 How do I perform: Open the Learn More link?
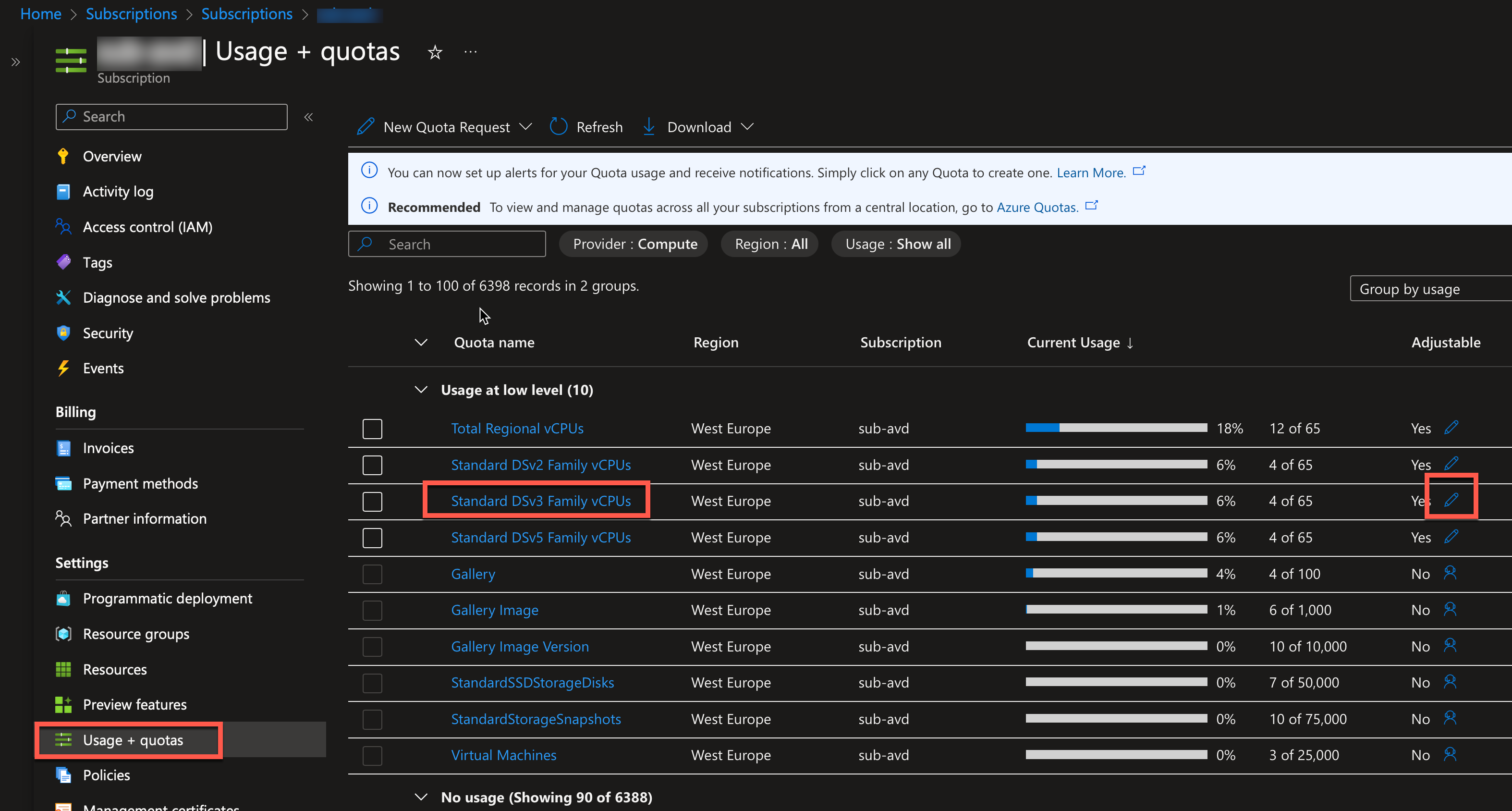pyautogui.click(x=1091, y=172)
